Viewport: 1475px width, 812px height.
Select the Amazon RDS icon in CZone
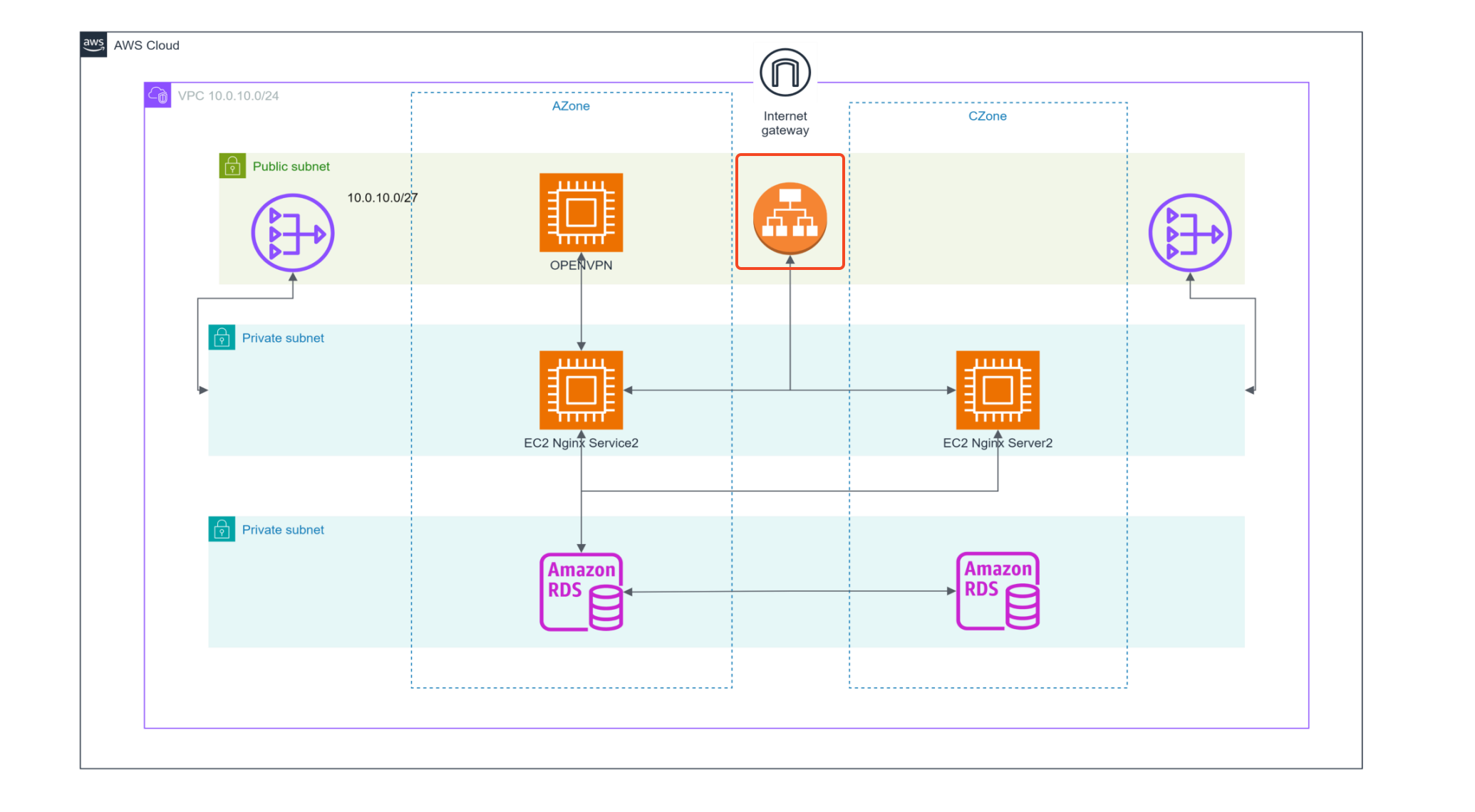coord(997,590)
